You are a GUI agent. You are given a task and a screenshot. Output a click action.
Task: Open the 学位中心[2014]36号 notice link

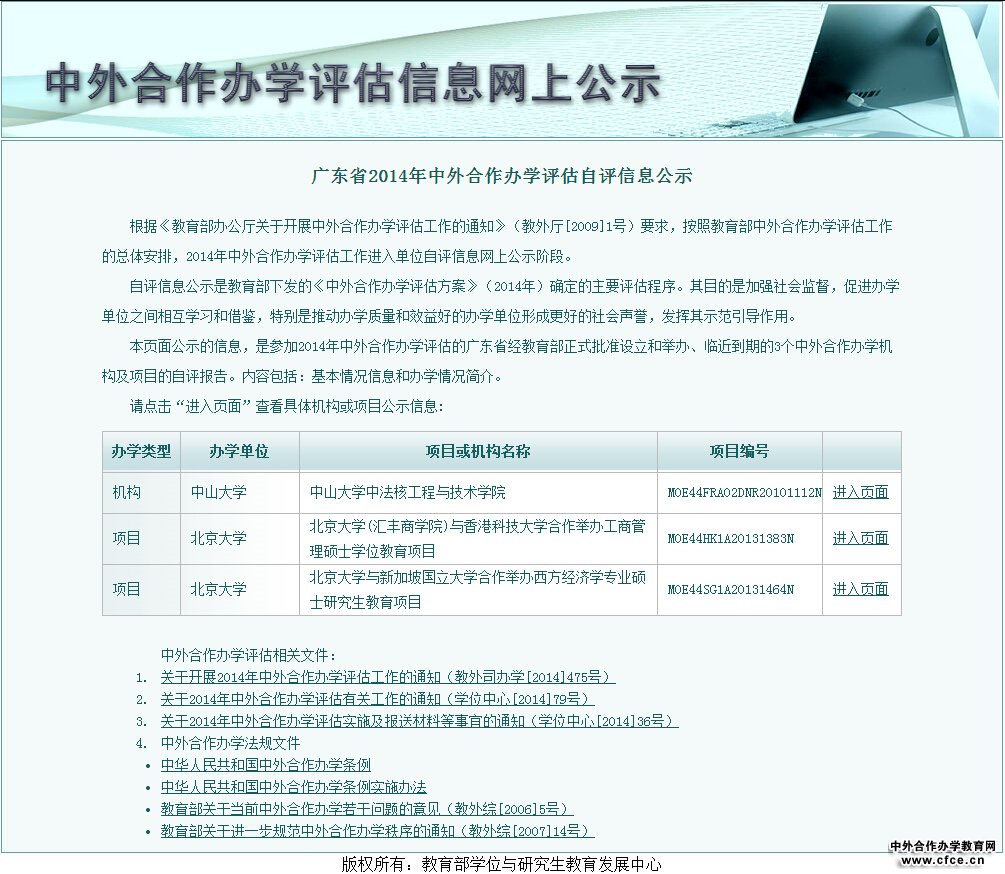pyautogui.click(x=419, y=721)
